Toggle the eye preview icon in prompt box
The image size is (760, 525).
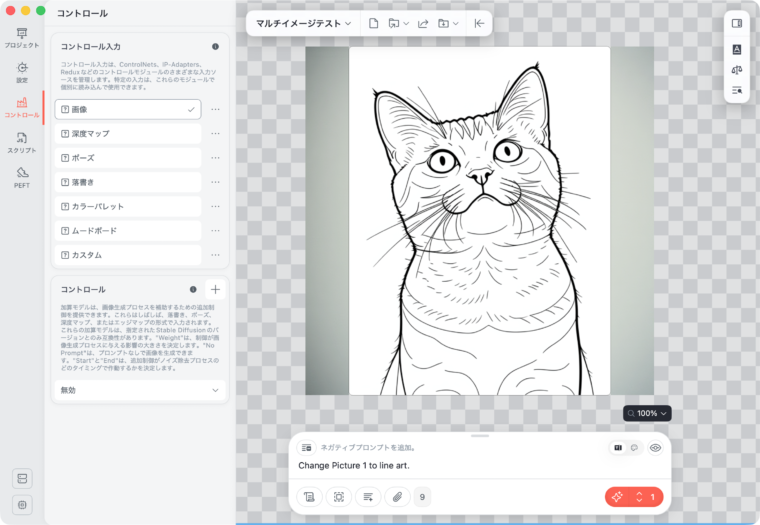(656, 447)
